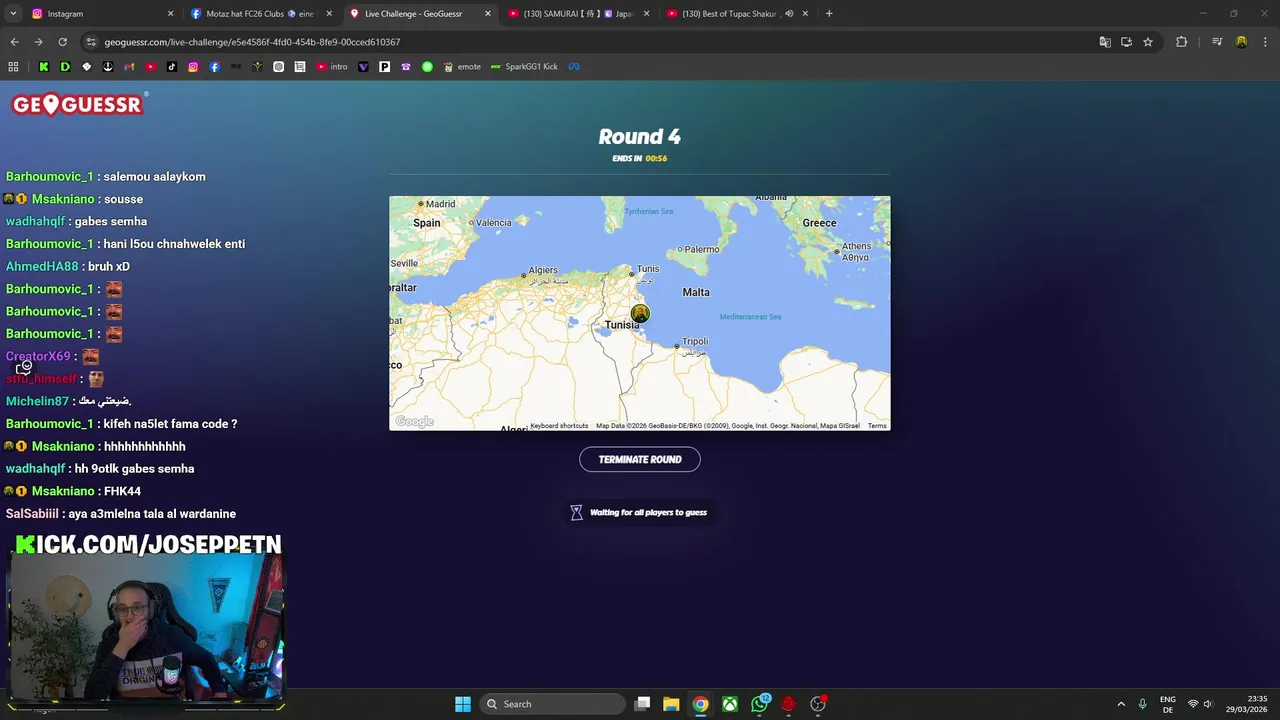Image resolution: width=1280 pixels, height=720 pixels.
Task: Open WhatsApp from the taskbar
Action: [x=760, y=704]
